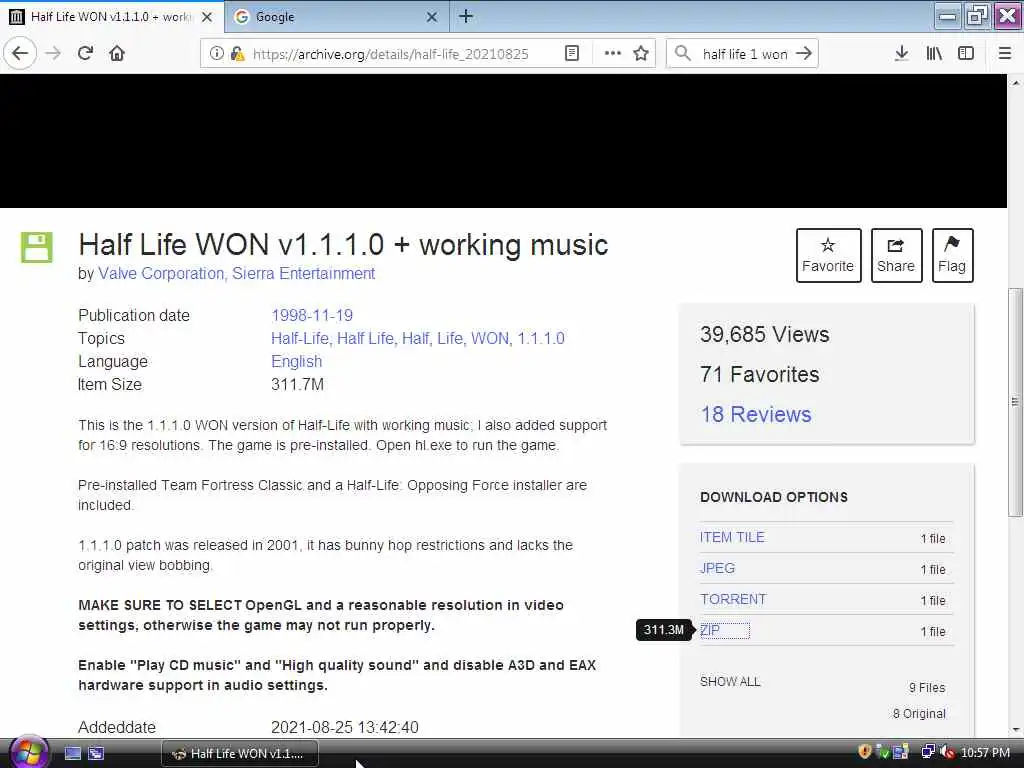Image resolution: width=1024 pixels, height=768 pixels.
Task: View site information icon in address bar
Action: [216, 54]
